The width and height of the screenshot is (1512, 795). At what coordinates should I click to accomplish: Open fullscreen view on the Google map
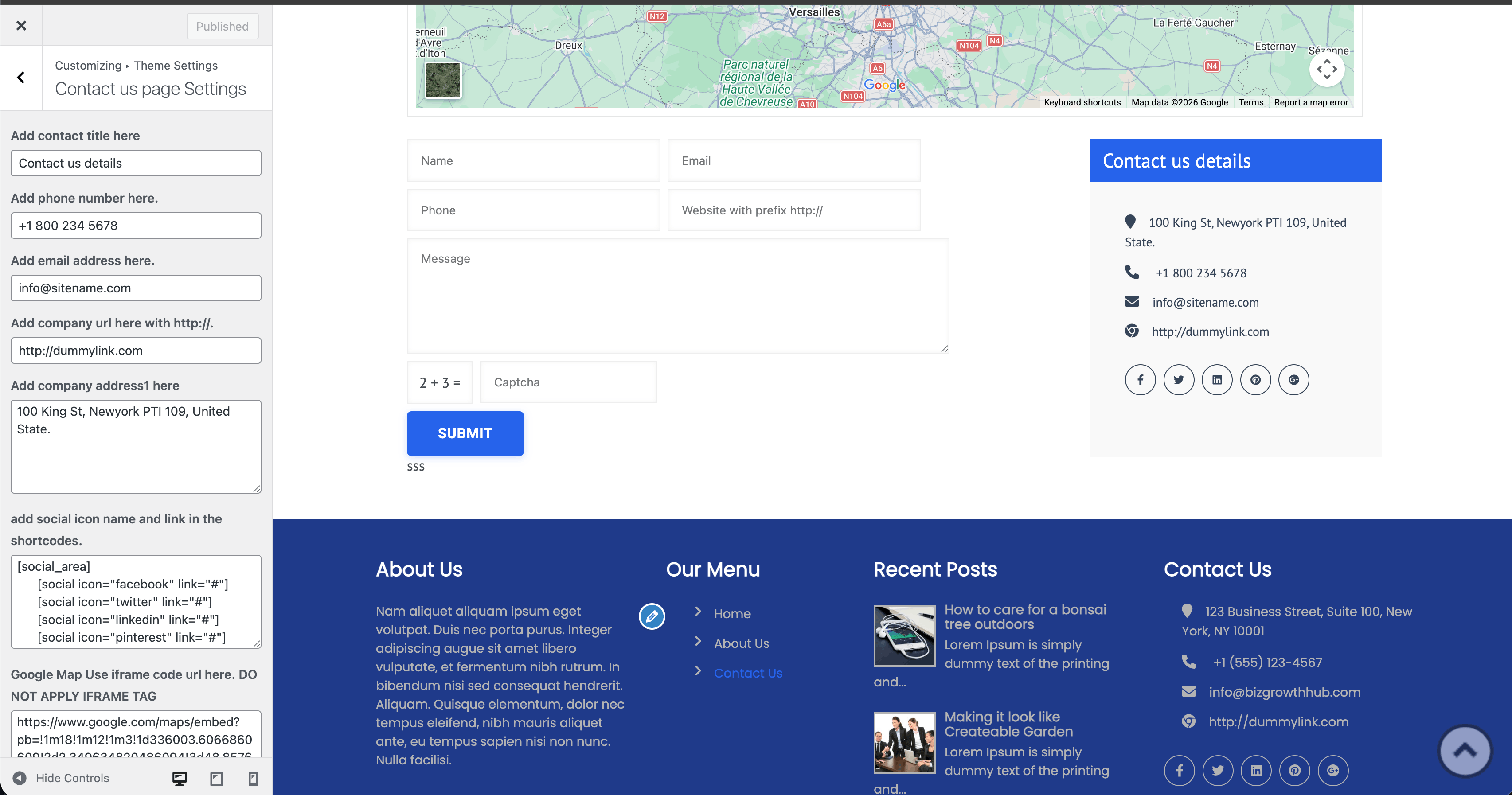1327,68
